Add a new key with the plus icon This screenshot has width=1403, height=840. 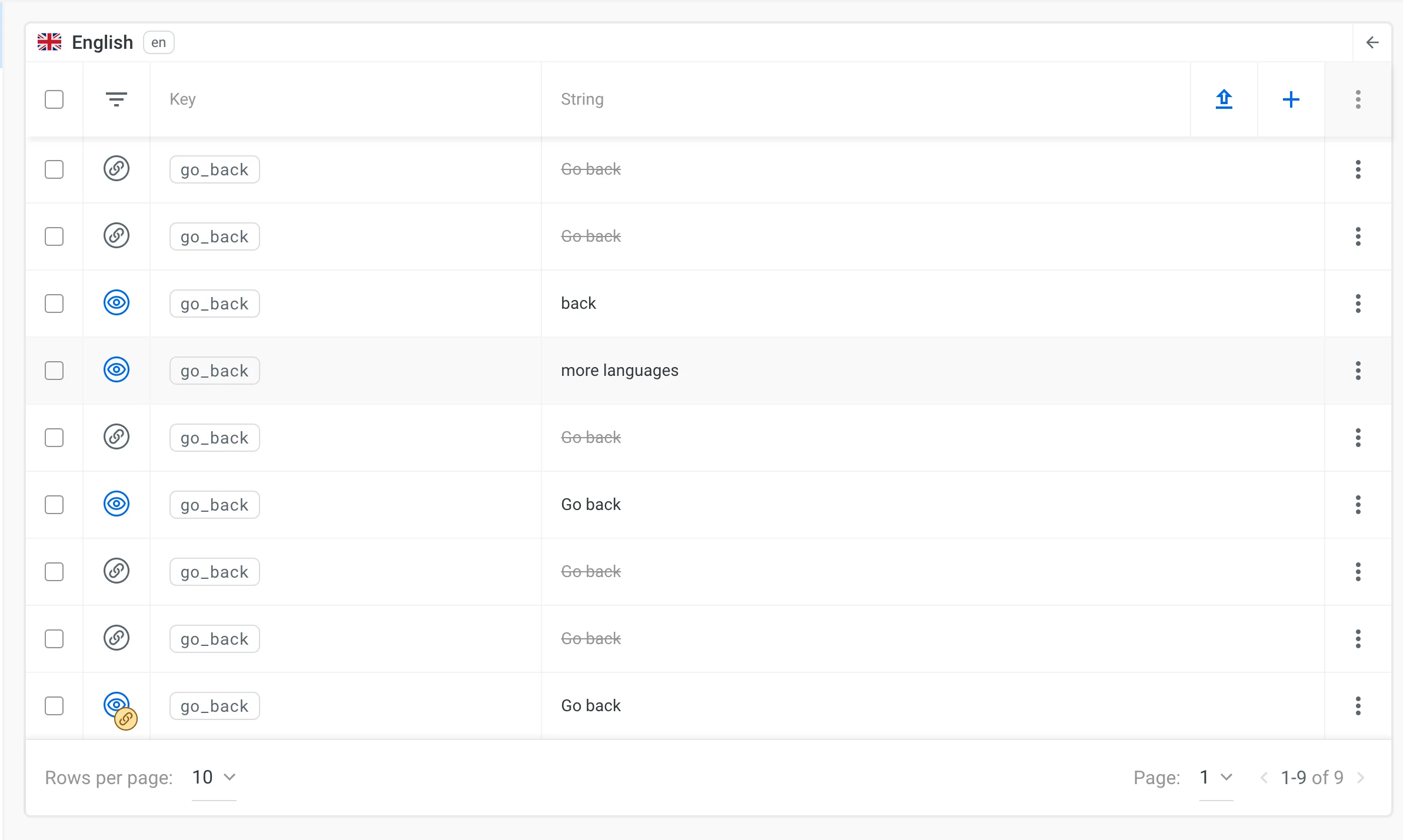1291,99
